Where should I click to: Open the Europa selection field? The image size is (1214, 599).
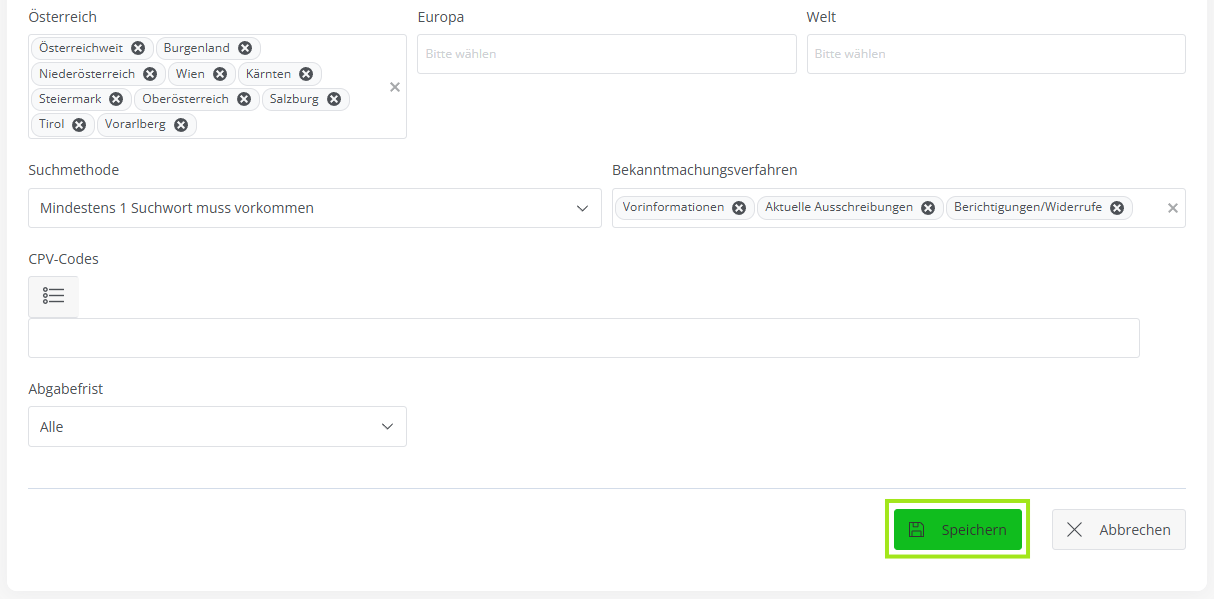tap(606, 54)
